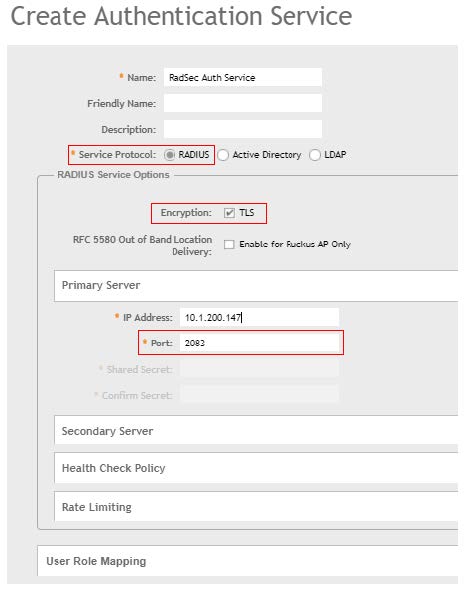The height and width of the screenshot is (589, 464).
Task: Click the Port number field
Action: pyautogui.click(x=259, y=343)
